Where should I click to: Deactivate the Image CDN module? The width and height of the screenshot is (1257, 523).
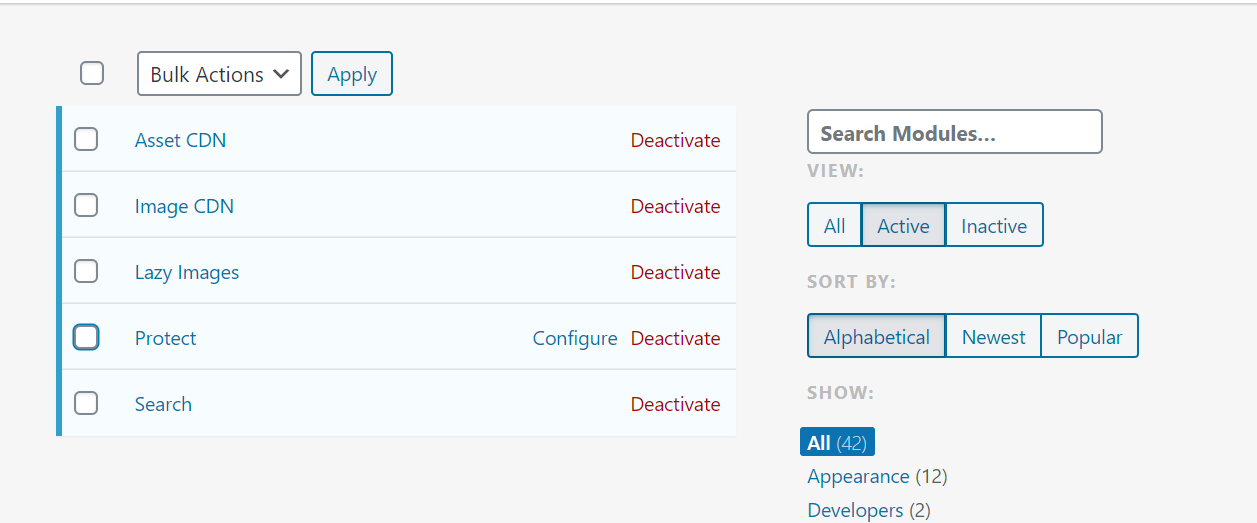[x=675, y=206]
